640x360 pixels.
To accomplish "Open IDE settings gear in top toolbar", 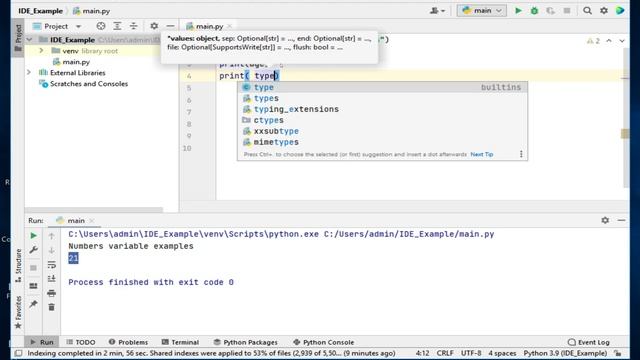I will pyautogui.click(x=604, y=11).
